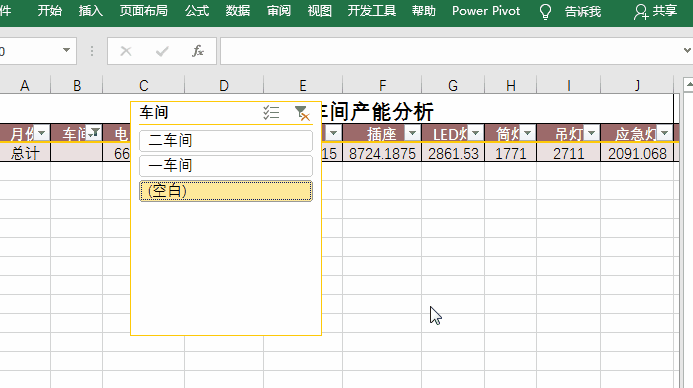Open the 视图 ribbon tab

[320, 11]
